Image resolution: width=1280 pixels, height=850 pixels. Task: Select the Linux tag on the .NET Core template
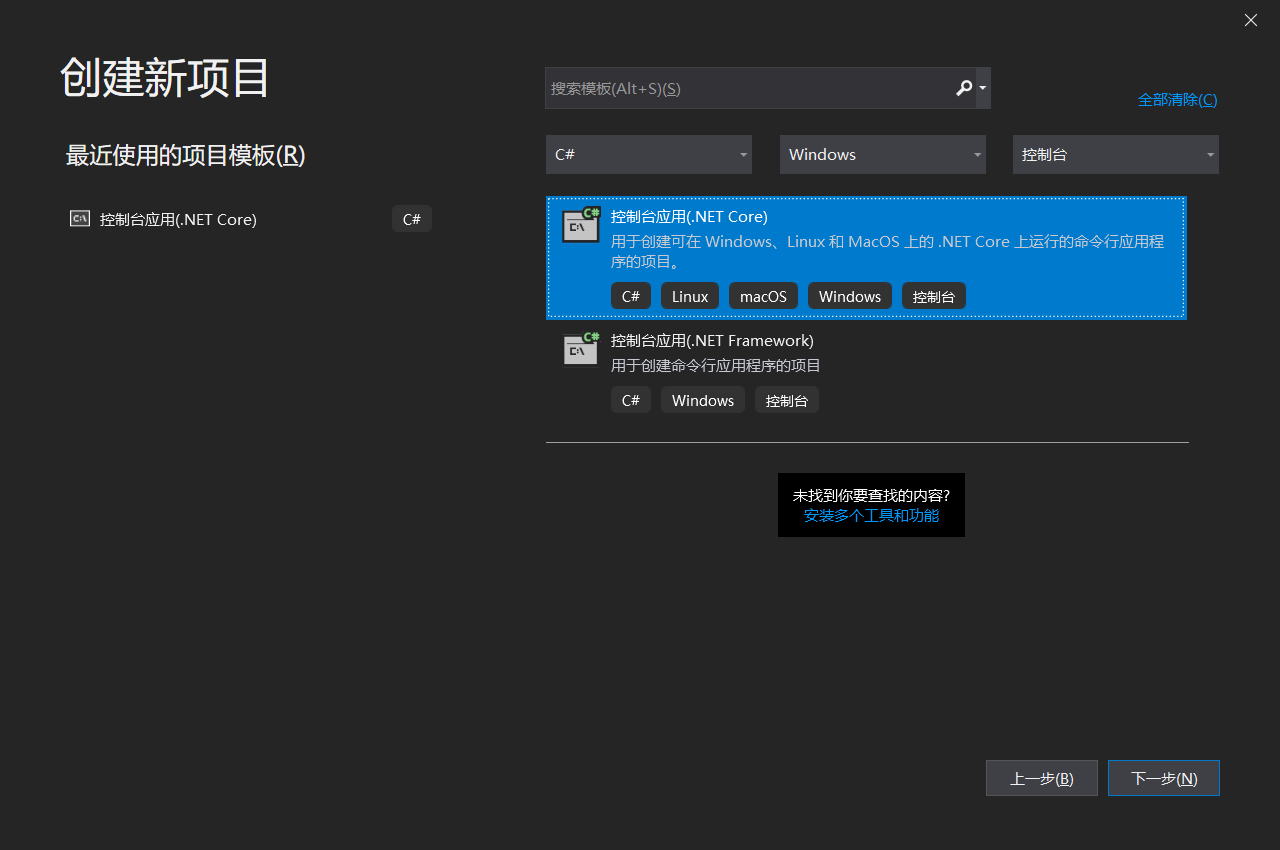pyautogui.click(x=689, y=295)
